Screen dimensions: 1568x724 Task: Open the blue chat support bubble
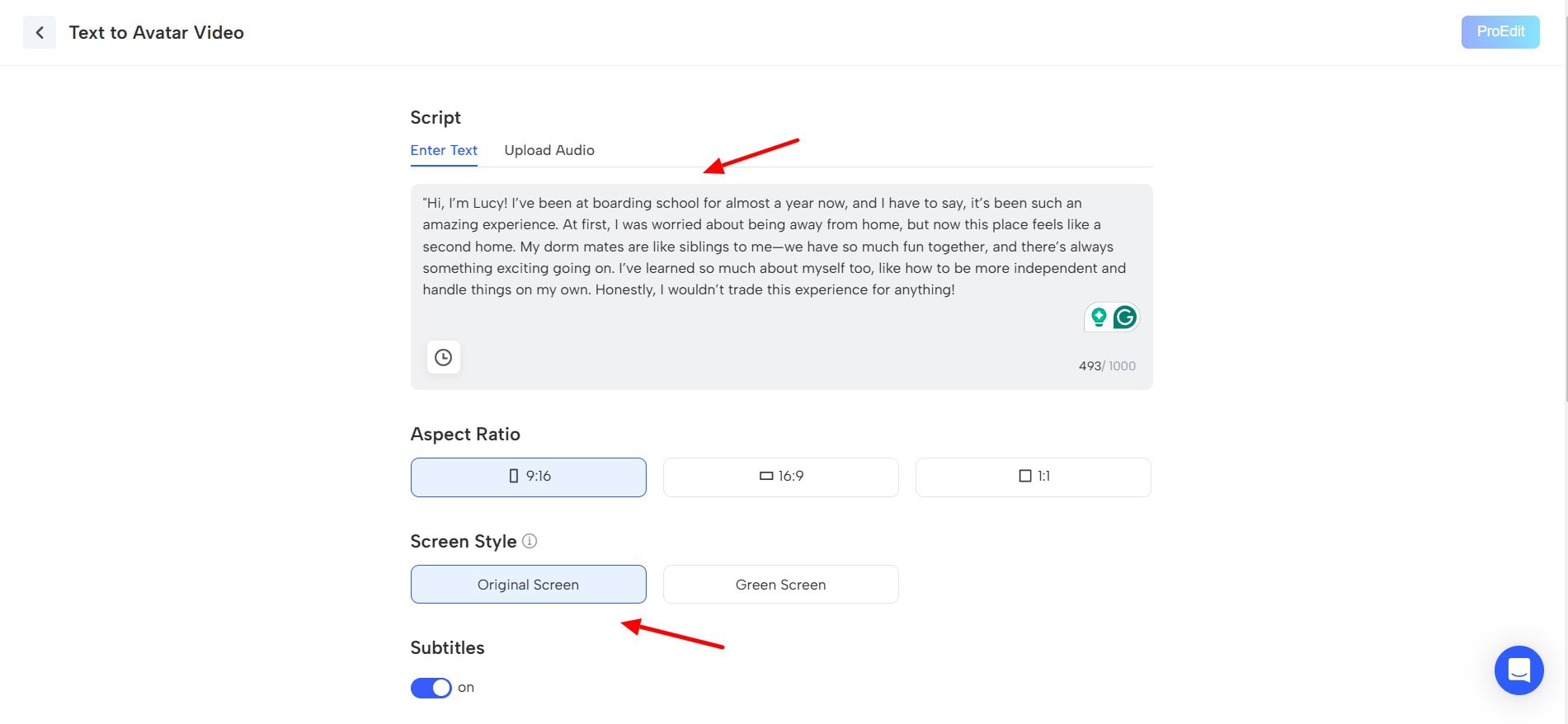(1519, 670)
